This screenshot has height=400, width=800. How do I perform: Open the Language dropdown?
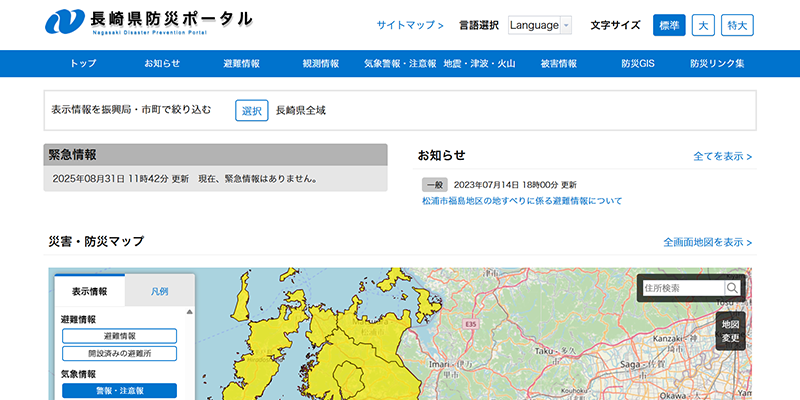(x=540, y=25)
